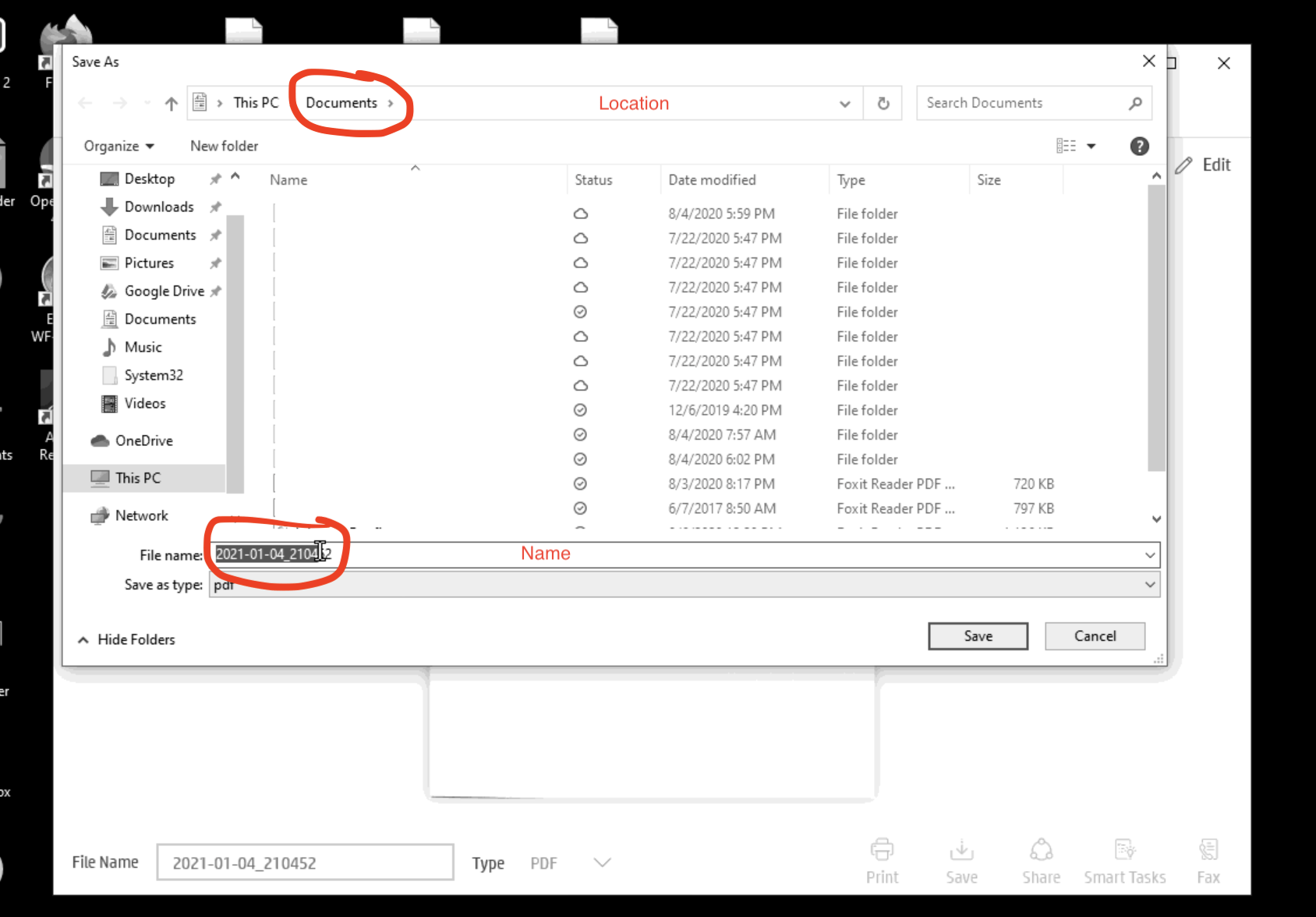Click the Help question mark icon

click(x=1139, y=147)
